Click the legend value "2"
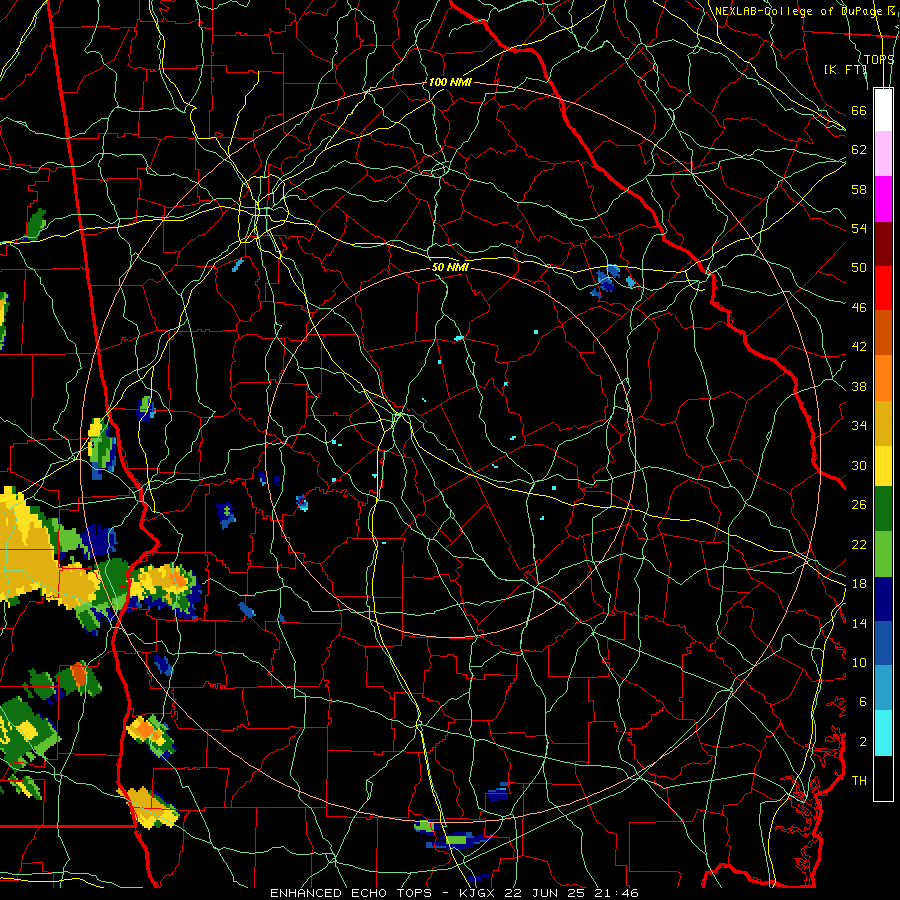Screen dimensions: 900x900 point(862,741)
